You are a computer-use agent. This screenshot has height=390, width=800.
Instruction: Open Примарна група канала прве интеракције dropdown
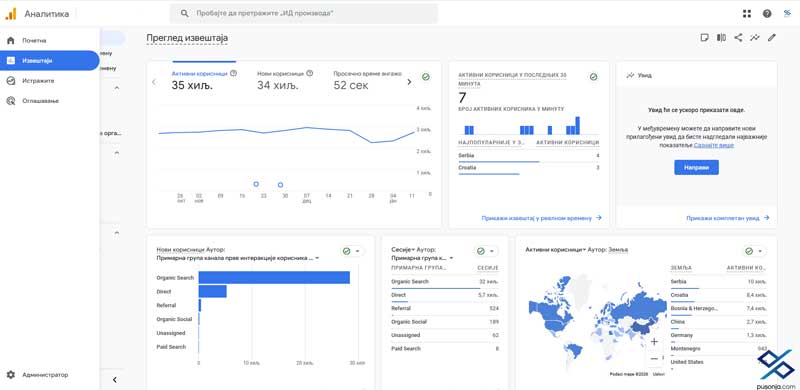coord(238,258)
